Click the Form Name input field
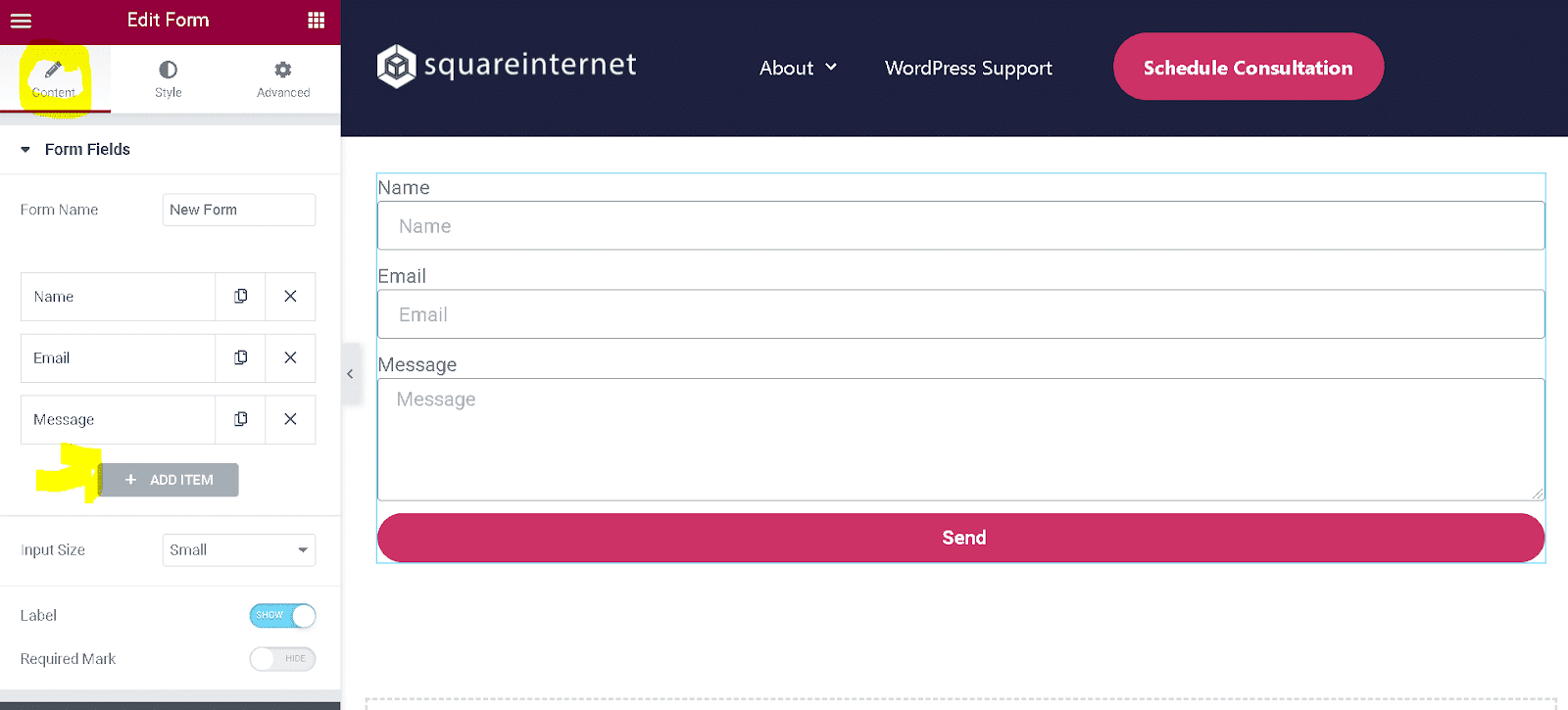 coord(238,209)
